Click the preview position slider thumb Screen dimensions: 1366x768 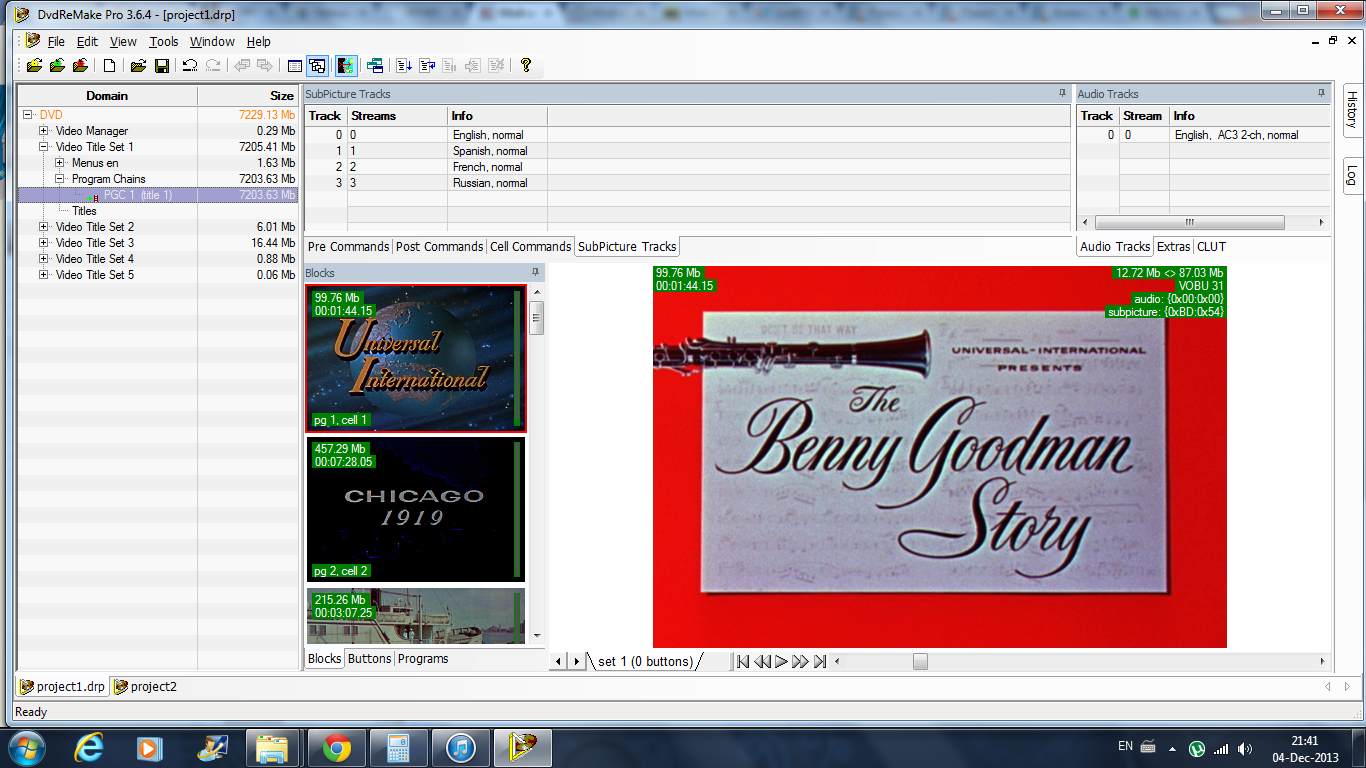pyautogui.click(x=920, y=661)
